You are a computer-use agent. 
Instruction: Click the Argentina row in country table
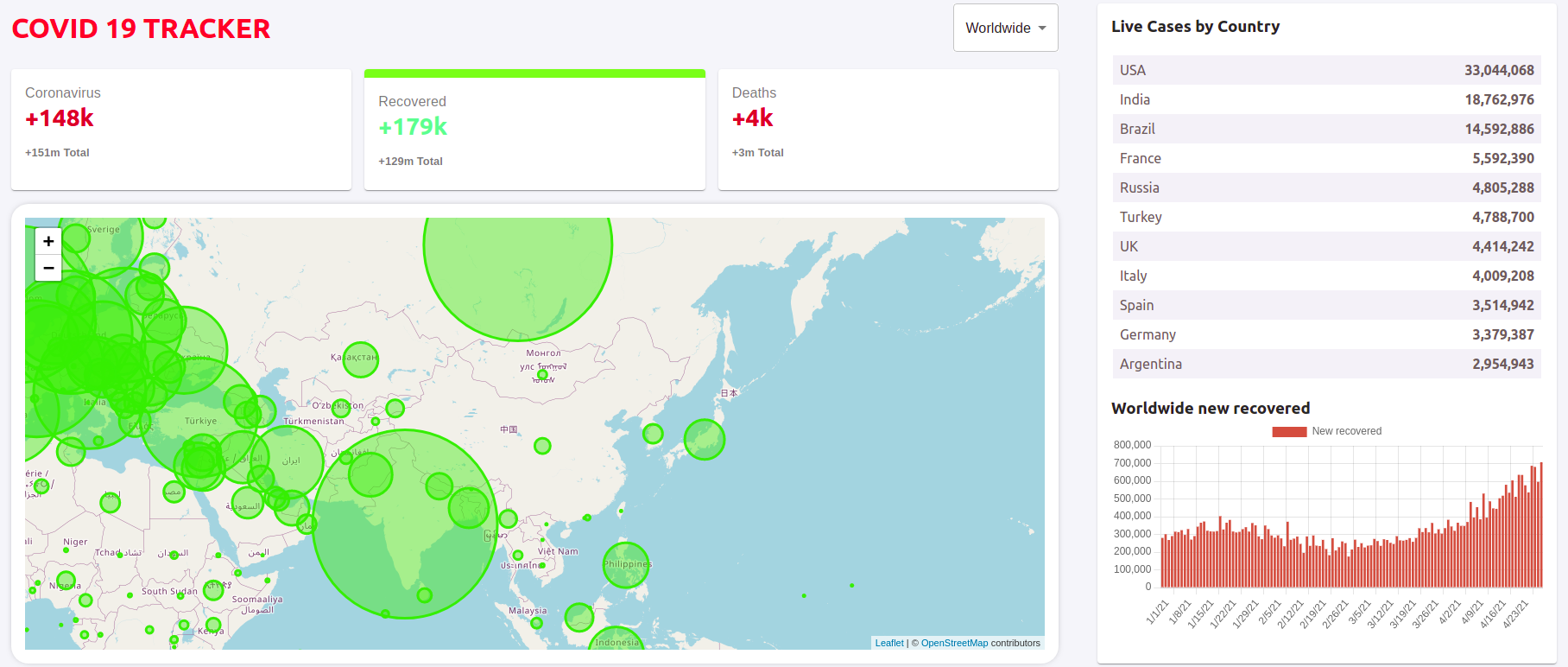pos(1327,364)
